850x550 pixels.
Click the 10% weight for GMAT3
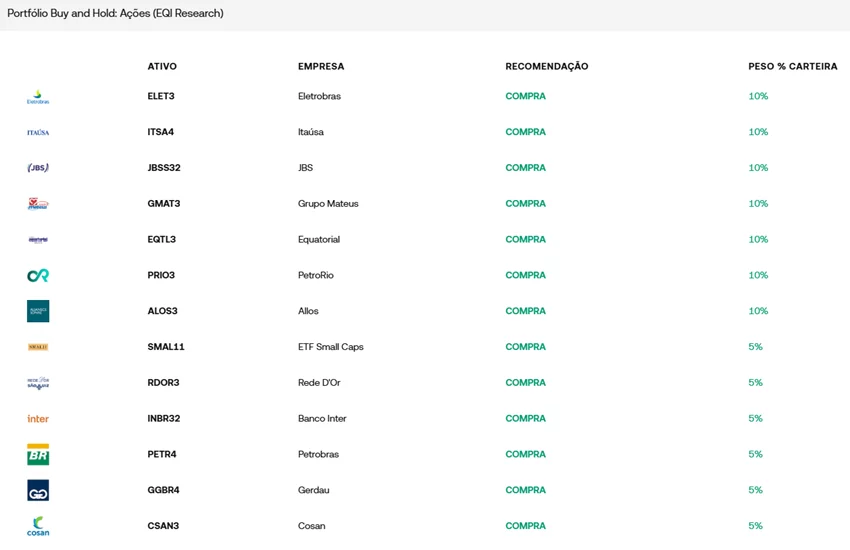(x=758, y=203)
